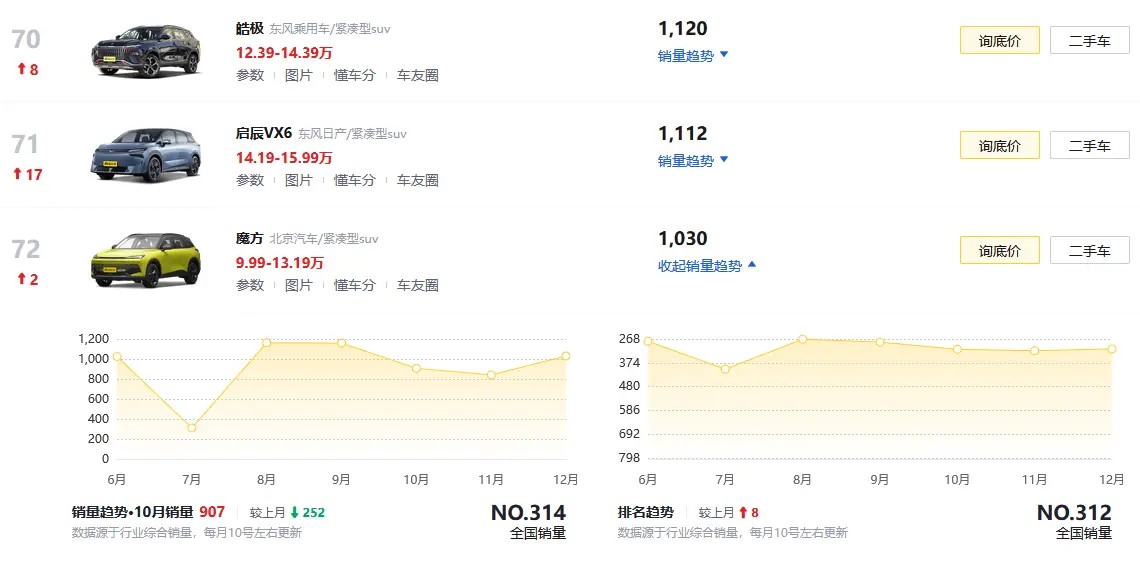Open 懂车分 for 皓极
This screenshot has height=564, width=1140.
[354, 76]
